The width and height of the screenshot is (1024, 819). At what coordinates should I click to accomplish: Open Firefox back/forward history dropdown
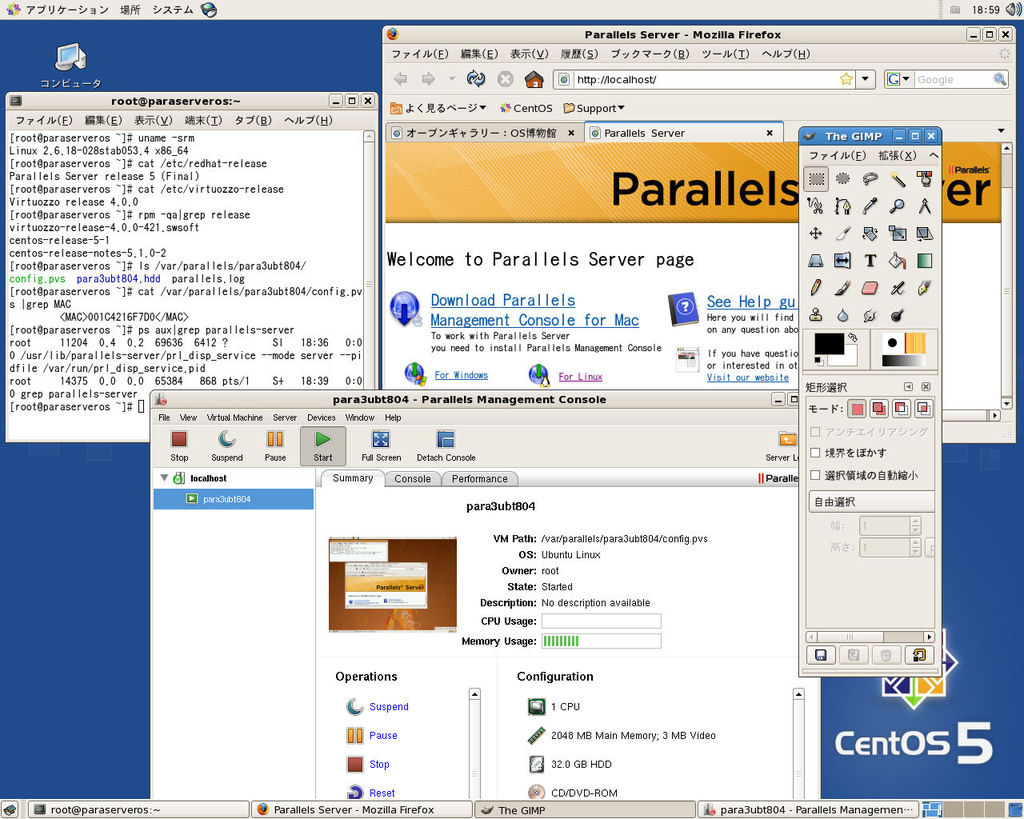(x=452, y=79)
